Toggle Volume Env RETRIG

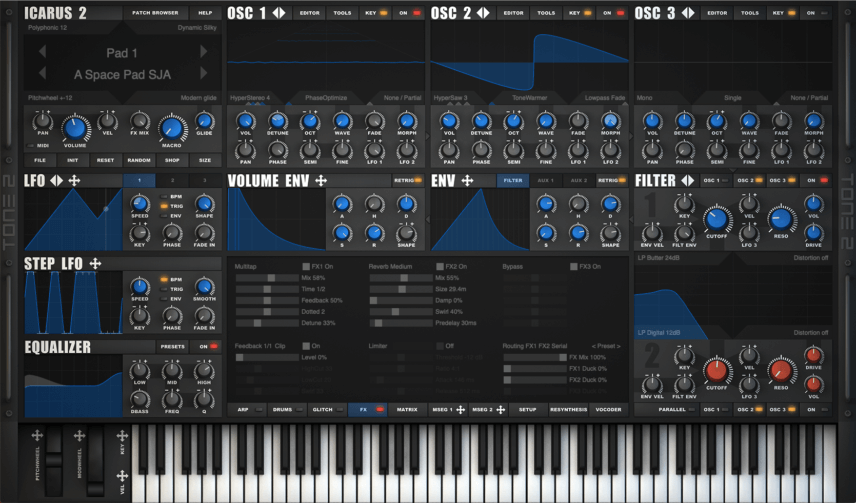click(408, 180)
